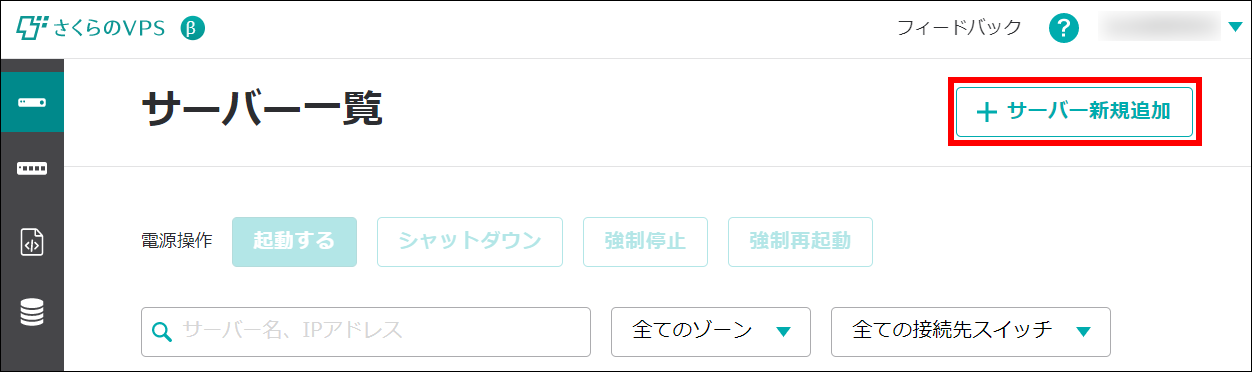
Task: Click the 強制停止 button
Action: (x=645, y=242)
